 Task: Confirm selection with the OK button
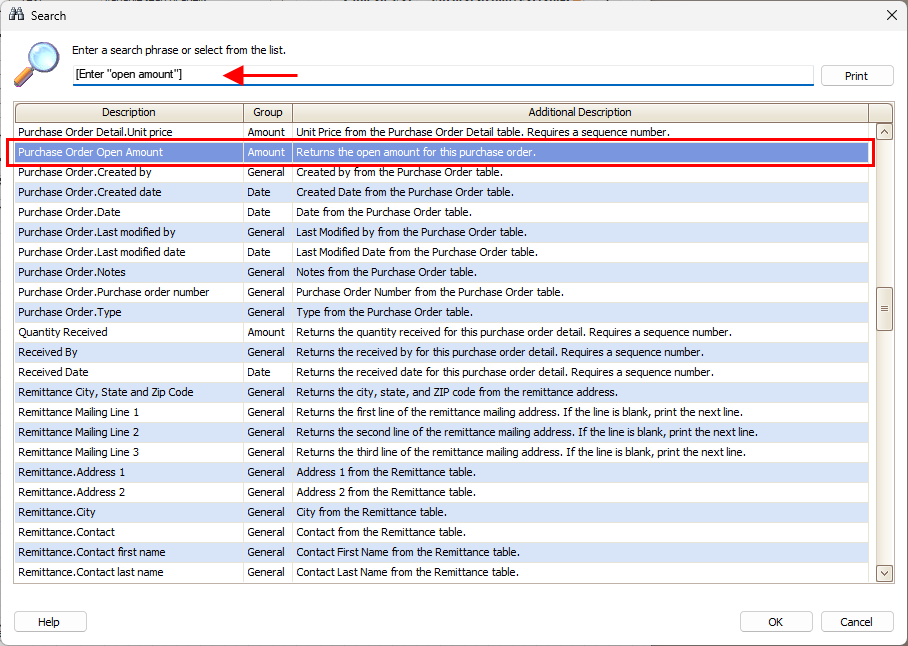tap(775, 622)
